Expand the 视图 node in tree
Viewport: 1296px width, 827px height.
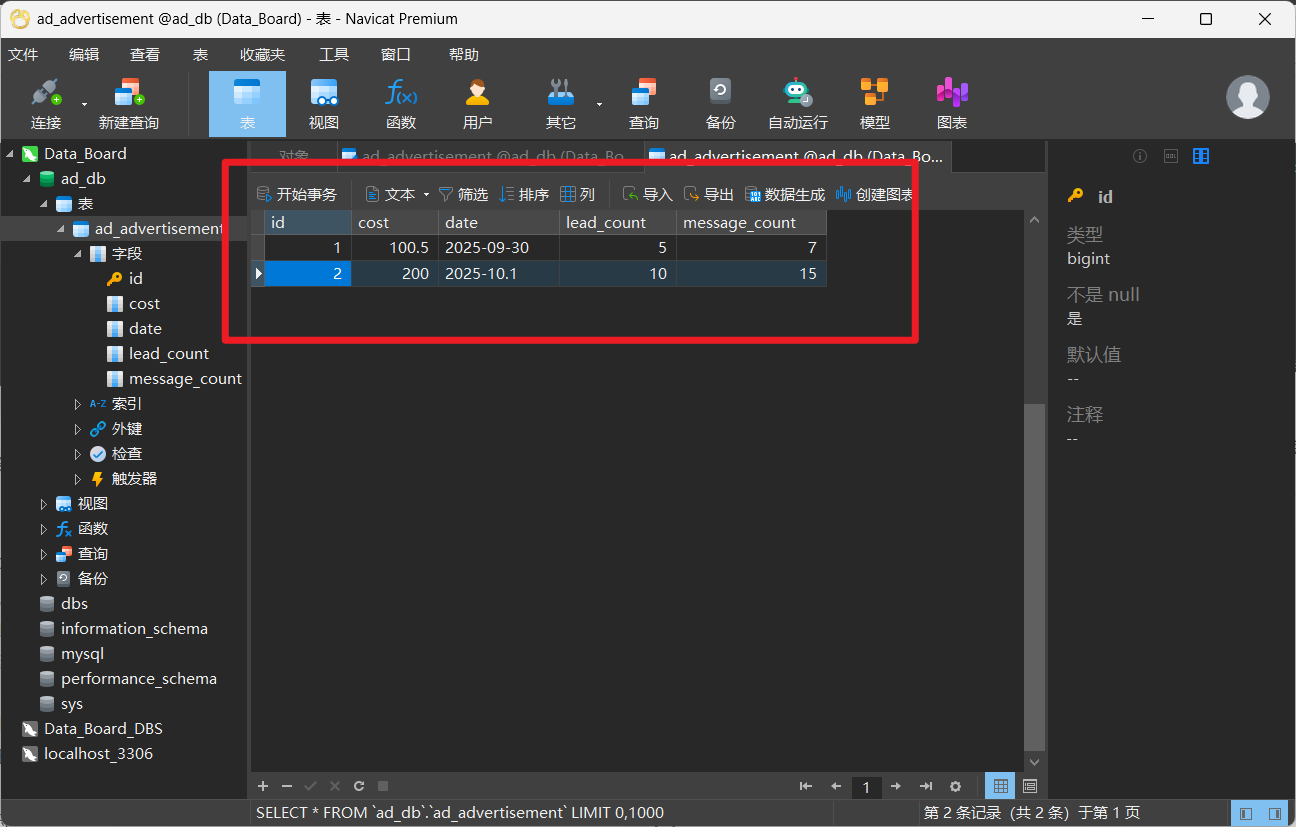tap(43, 503)
